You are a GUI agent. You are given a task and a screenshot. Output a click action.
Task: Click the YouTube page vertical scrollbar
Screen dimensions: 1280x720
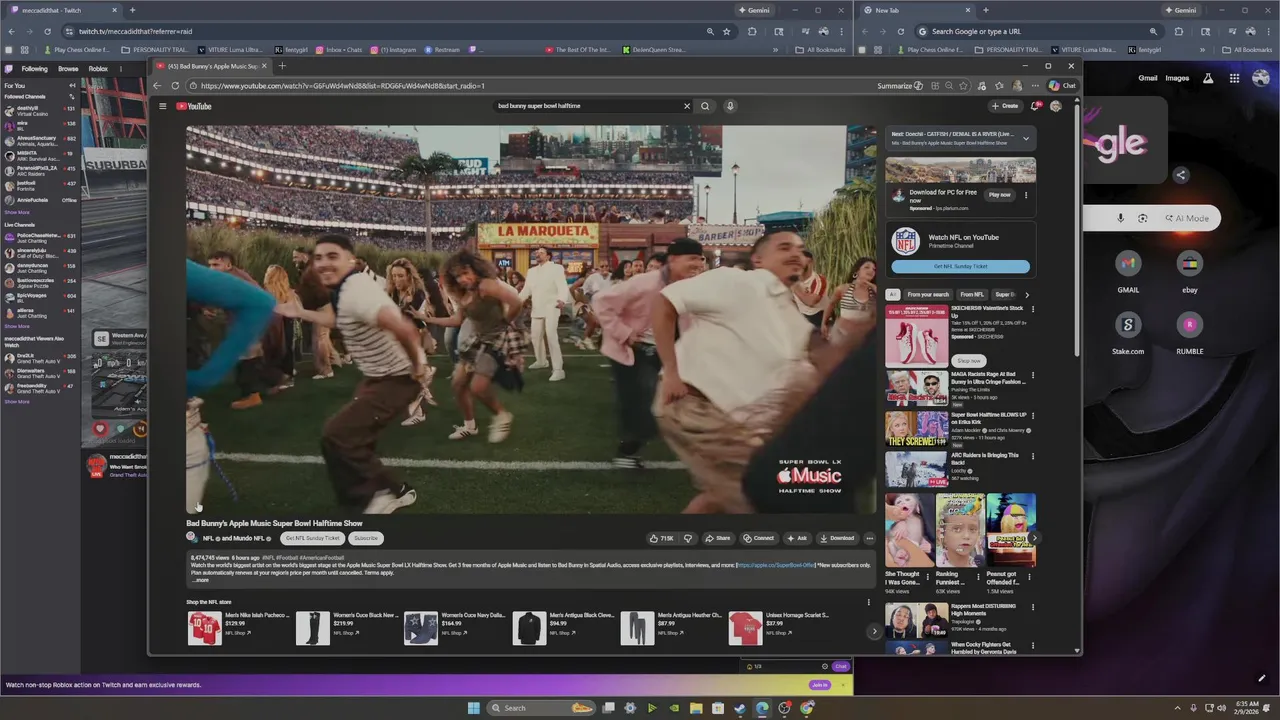click(1077, 228)
